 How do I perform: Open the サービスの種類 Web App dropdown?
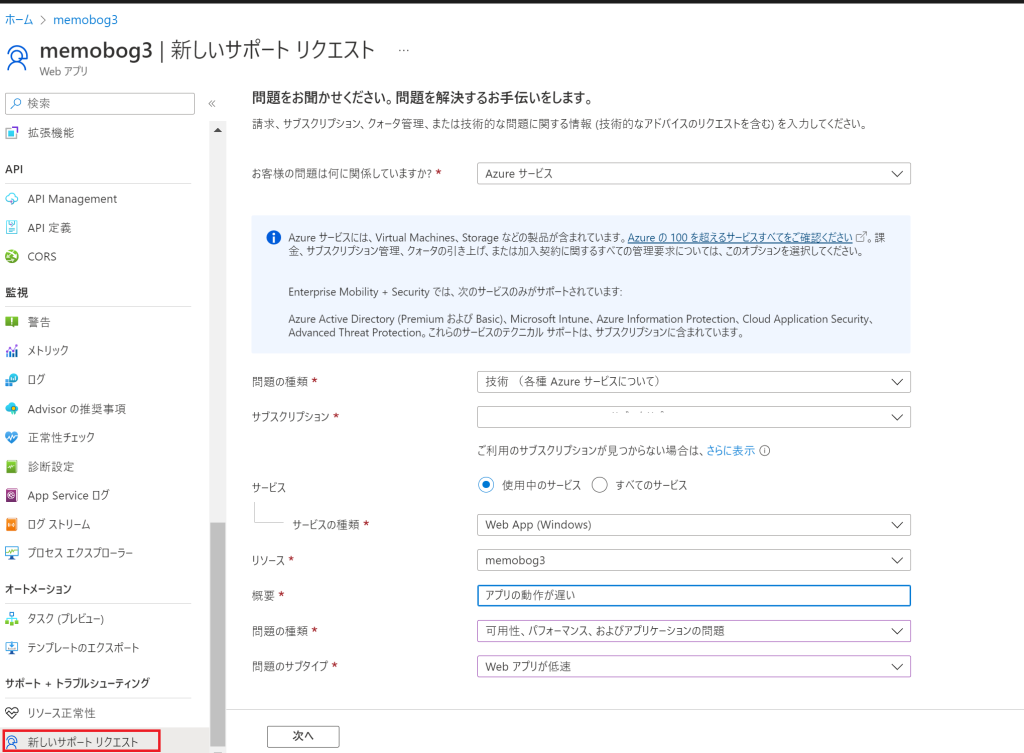[x=694, y=524]
